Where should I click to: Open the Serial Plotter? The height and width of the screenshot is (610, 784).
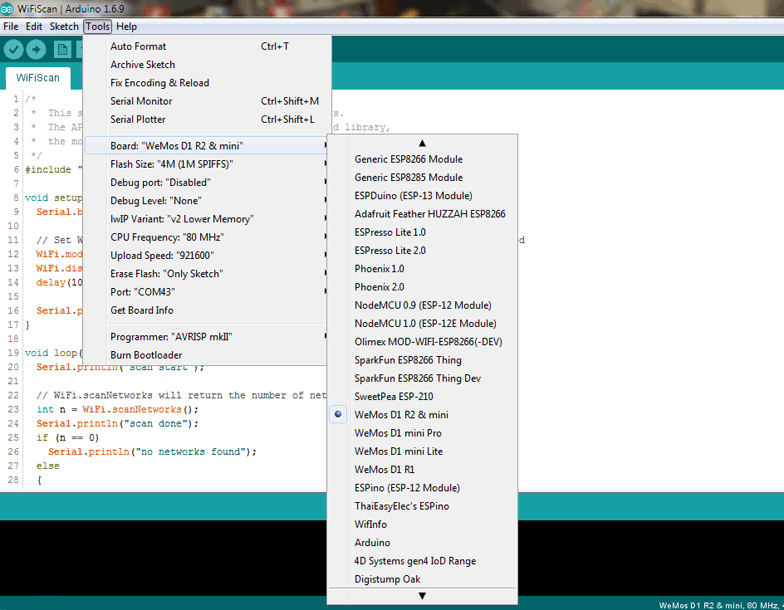click(x=208, y=119)
